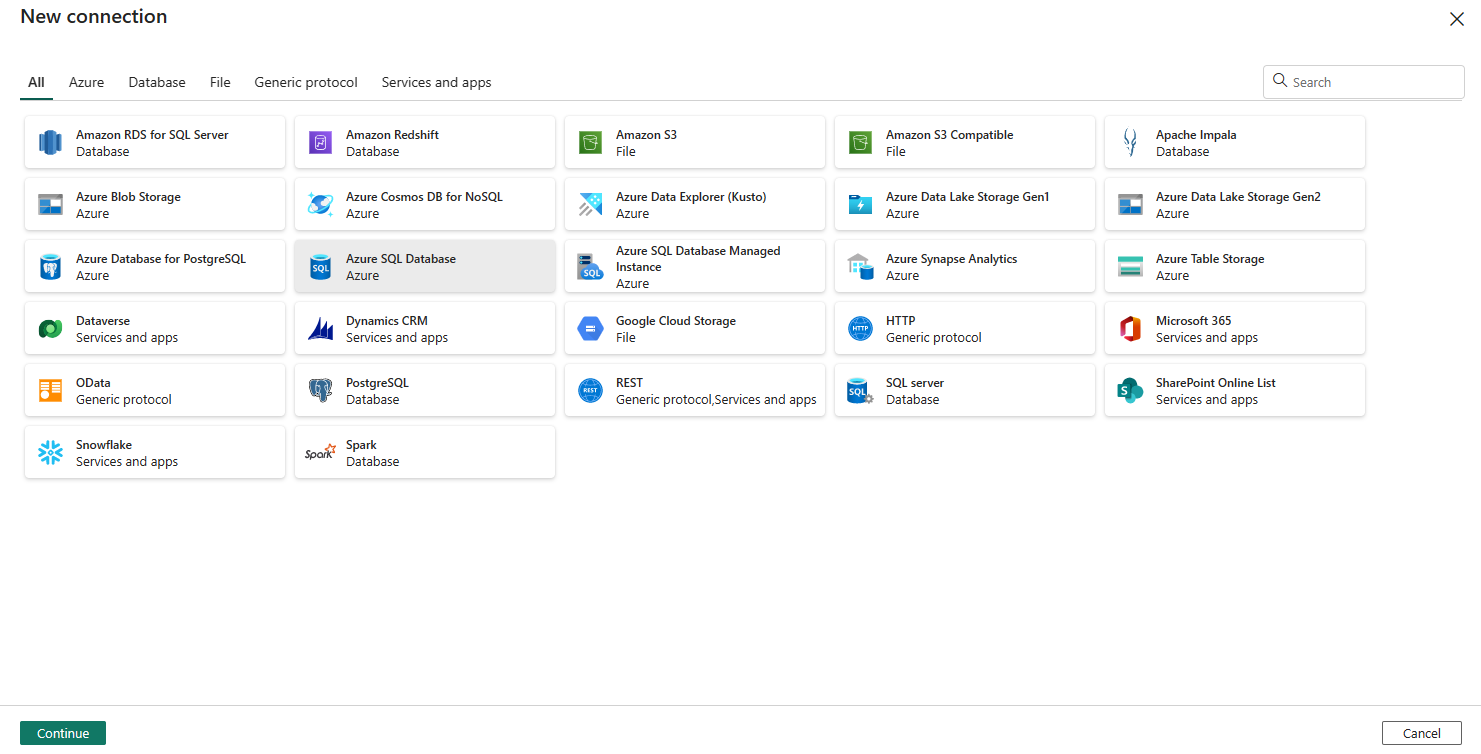Select the Dynamics CRM icon
1481x754 pixels.
[320, 329]
